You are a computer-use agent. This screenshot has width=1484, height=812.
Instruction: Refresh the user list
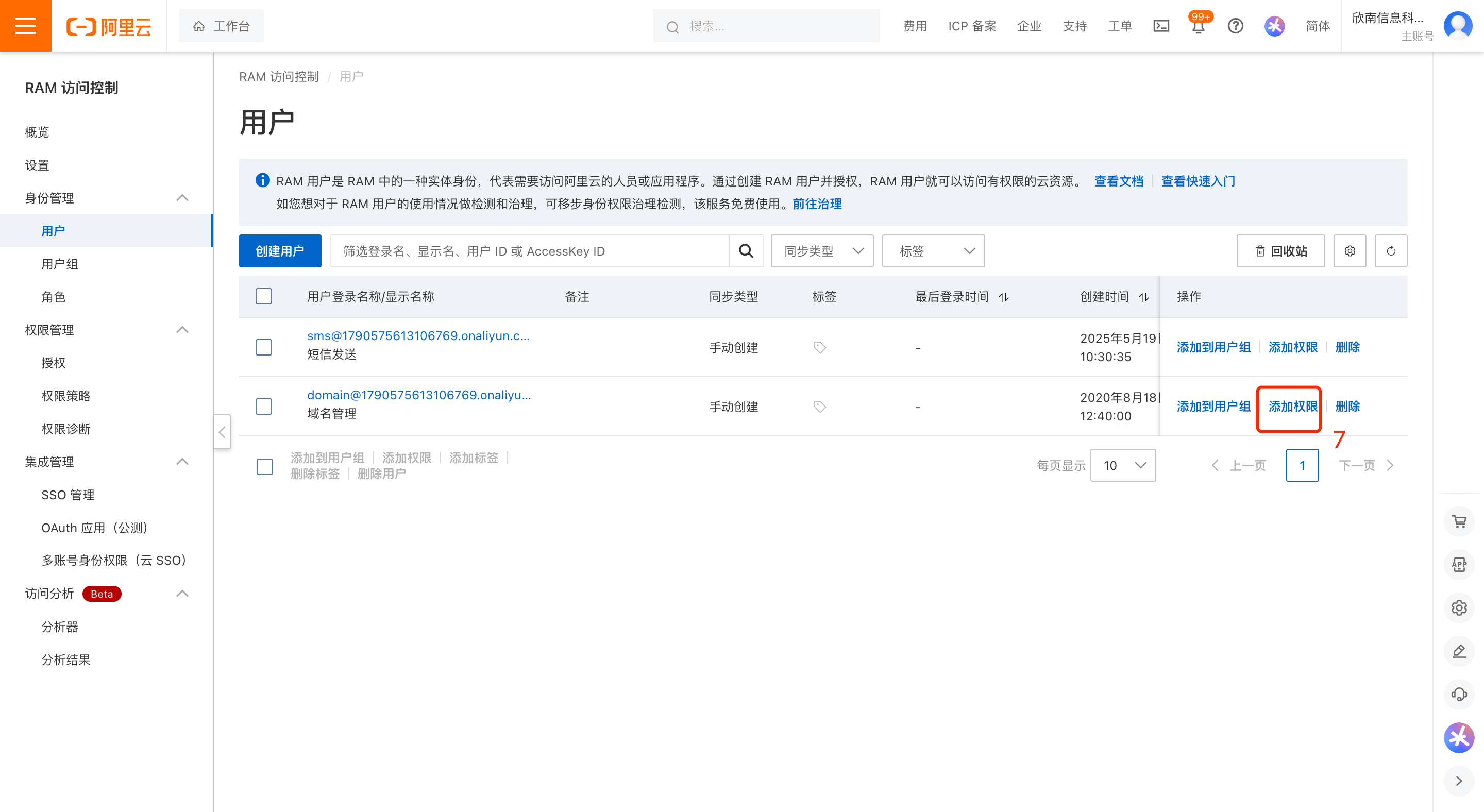(x=1391, y=251)
